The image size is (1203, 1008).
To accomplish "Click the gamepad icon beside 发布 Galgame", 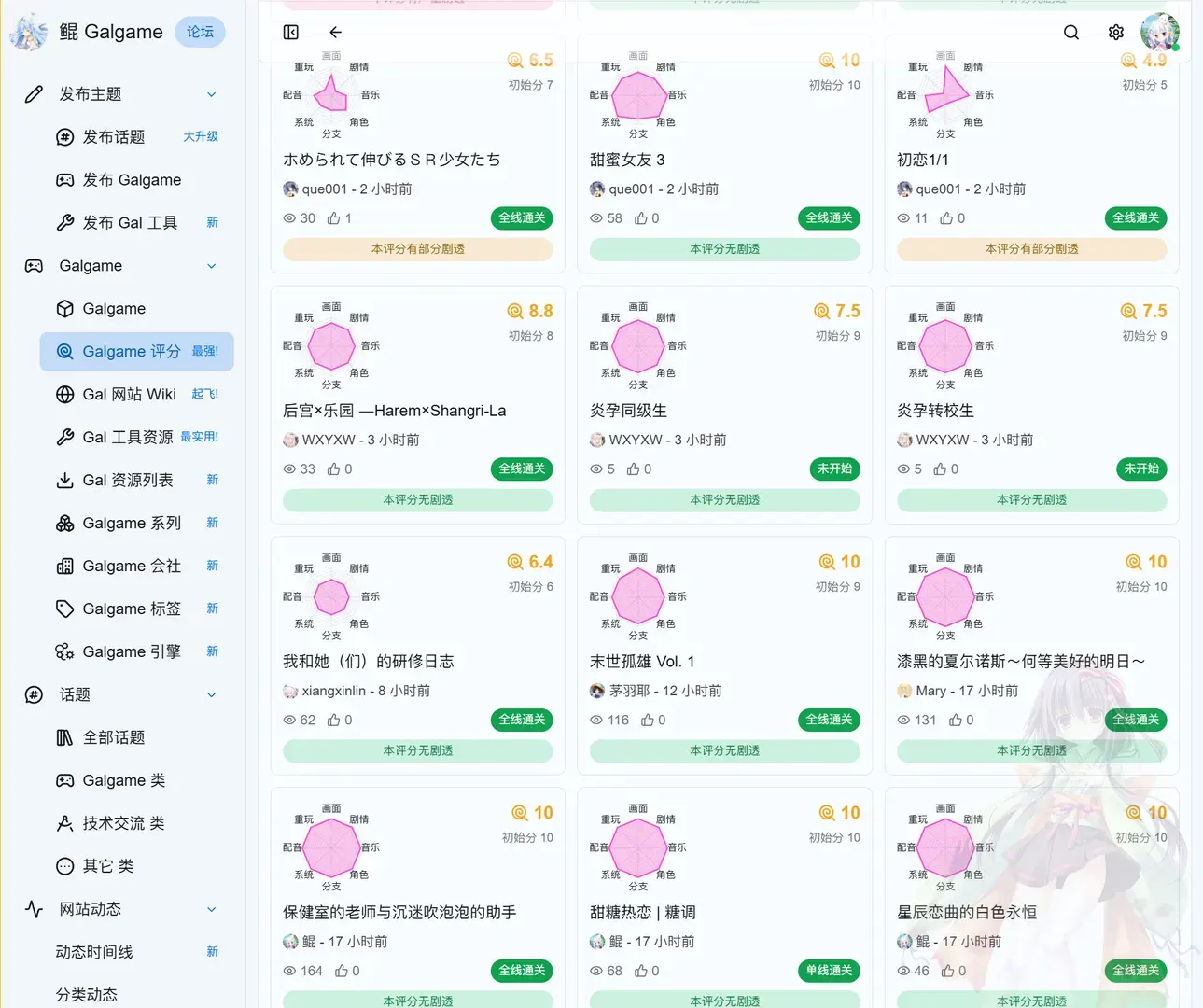I will pyautogui.click(x=65, y=180).
